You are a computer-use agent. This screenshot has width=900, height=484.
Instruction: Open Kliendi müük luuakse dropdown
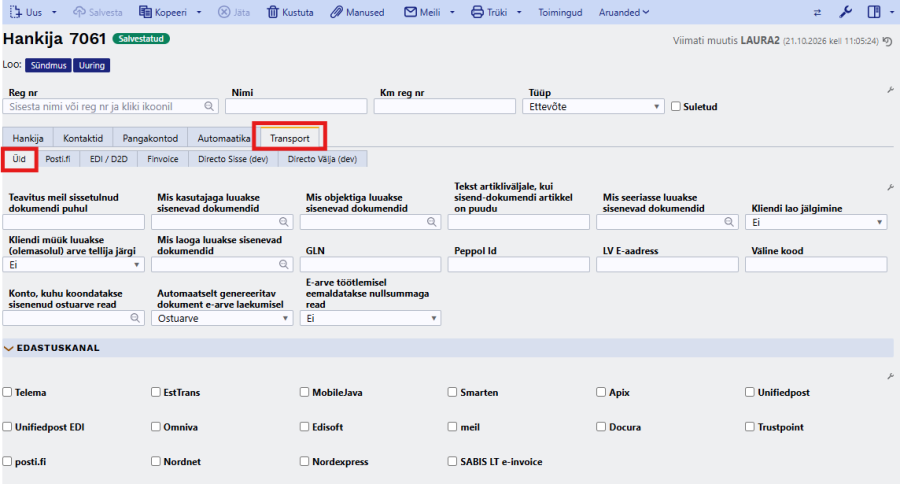tap(73, 265)
